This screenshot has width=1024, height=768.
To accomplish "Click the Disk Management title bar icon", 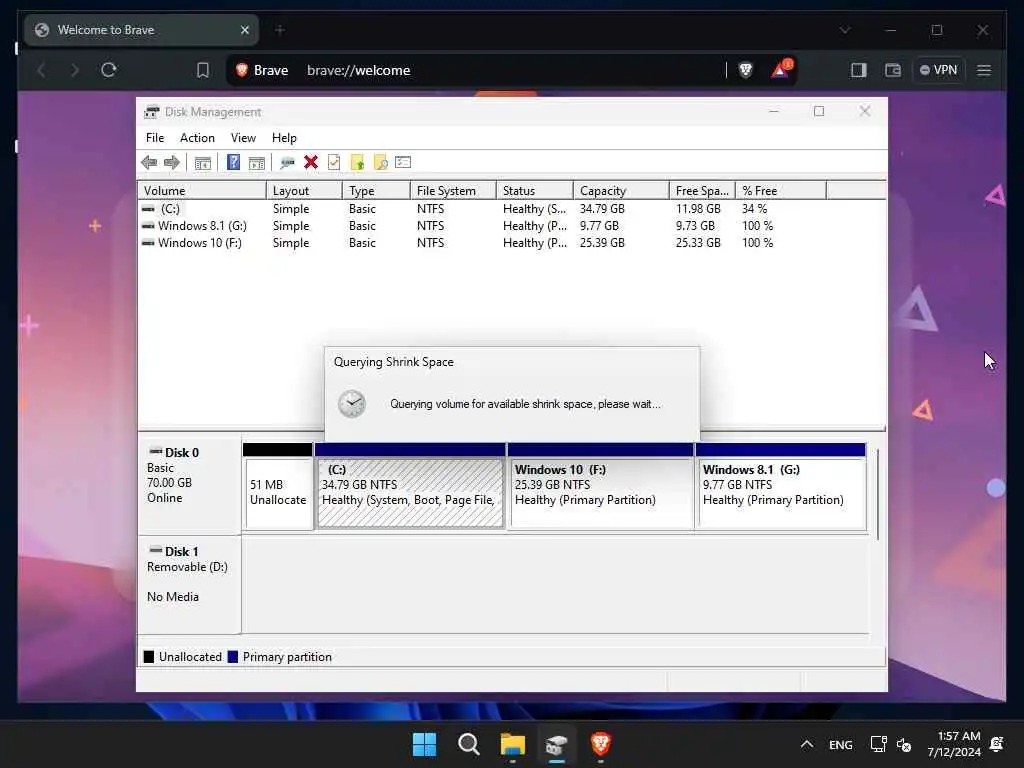I will (152, 112).
